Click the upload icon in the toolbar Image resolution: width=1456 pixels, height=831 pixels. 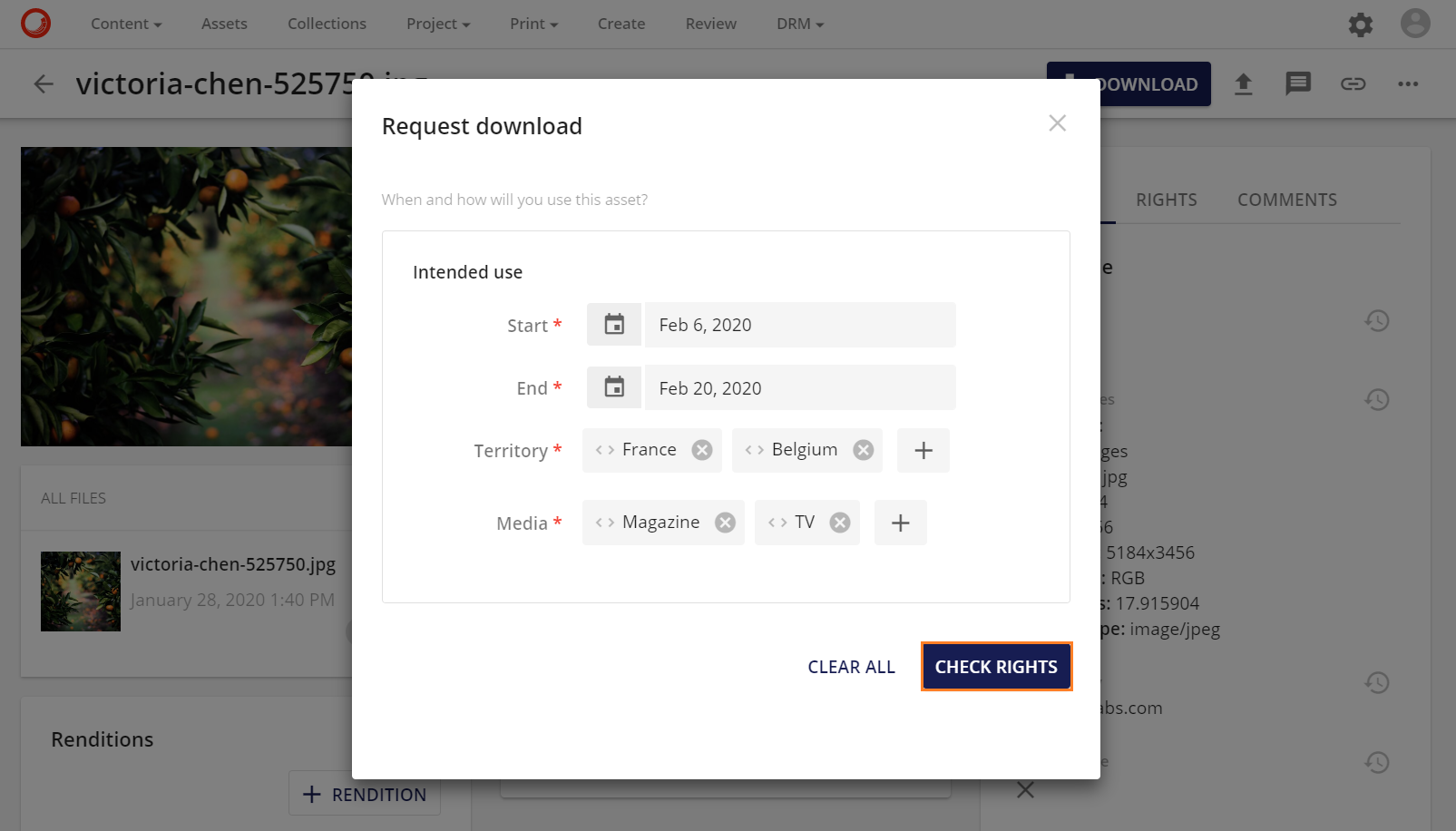click(1244, 83)
